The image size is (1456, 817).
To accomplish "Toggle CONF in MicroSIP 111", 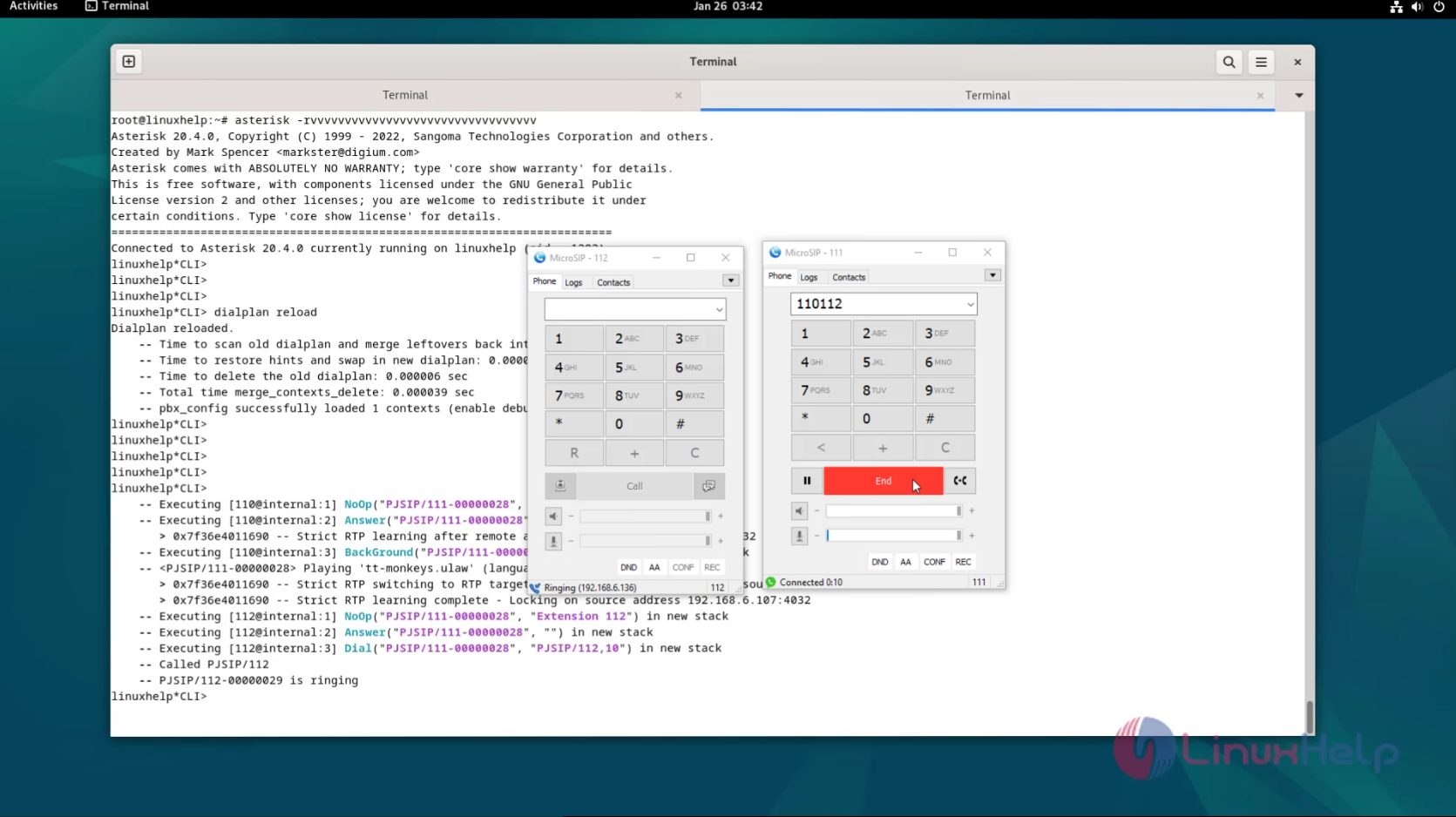I will coord(934,563).
